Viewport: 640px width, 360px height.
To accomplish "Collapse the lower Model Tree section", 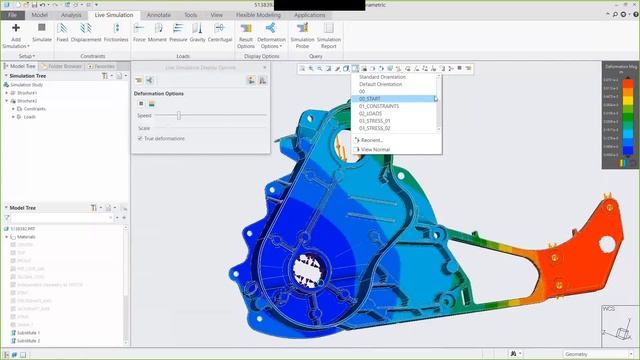I will (x=6, y=208).
